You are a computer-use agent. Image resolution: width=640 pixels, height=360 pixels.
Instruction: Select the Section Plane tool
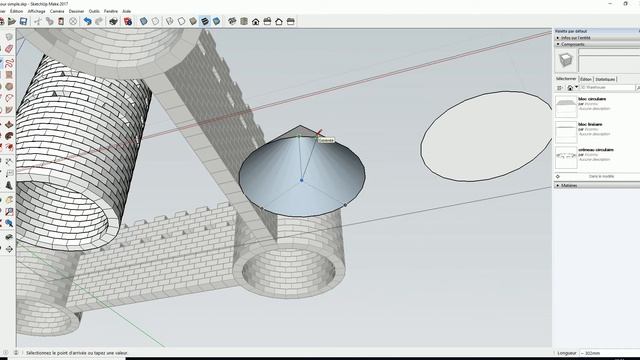9,249
